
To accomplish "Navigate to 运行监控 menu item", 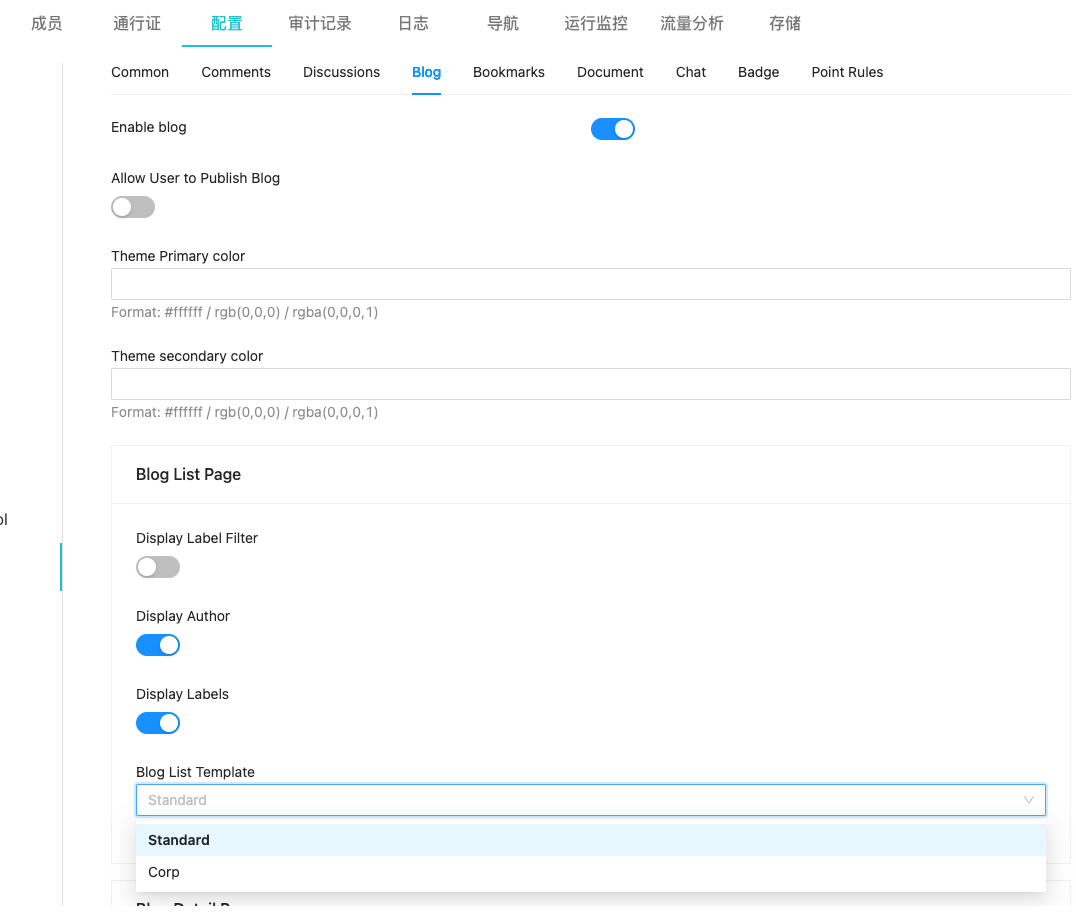I will coord(596,23).
